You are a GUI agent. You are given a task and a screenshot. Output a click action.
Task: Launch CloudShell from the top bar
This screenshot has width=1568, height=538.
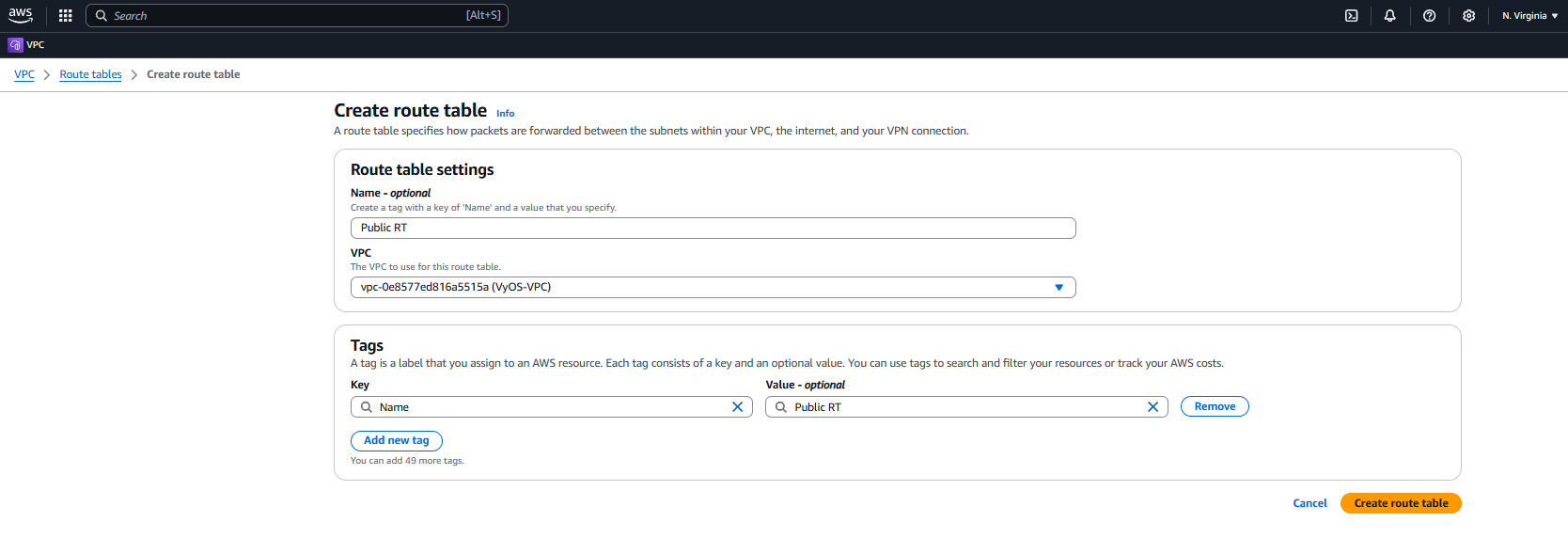1351,16
